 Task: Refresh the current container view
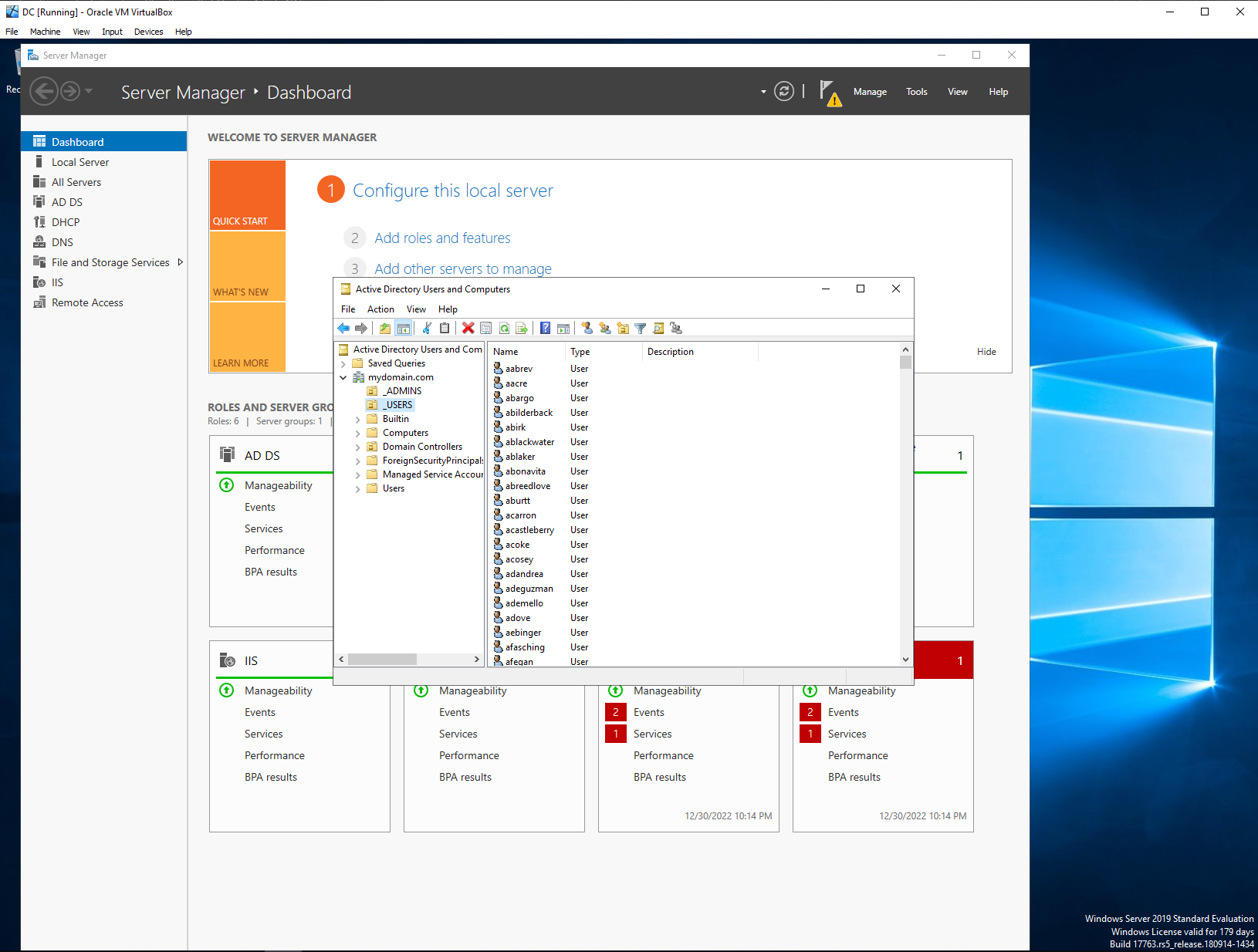[505, 328]
